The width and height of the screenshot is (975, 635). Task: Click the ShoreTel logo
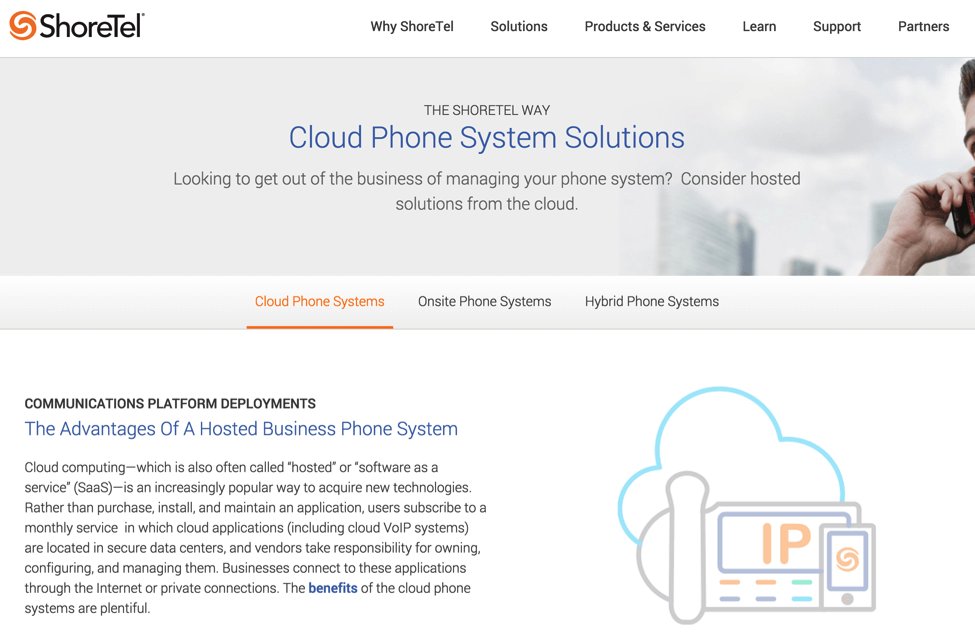pos(76,26)
